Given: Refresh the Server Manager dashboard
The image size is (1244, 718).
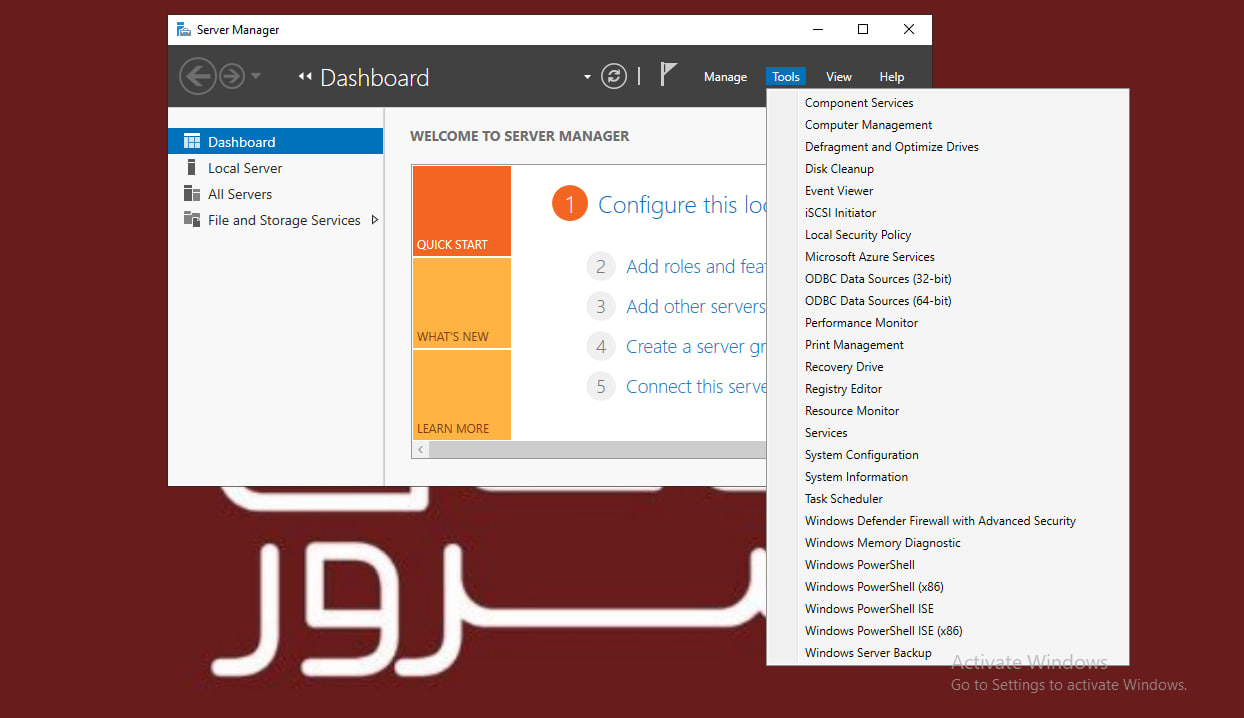Looking at the screenshot, I should tap(614, 76).
